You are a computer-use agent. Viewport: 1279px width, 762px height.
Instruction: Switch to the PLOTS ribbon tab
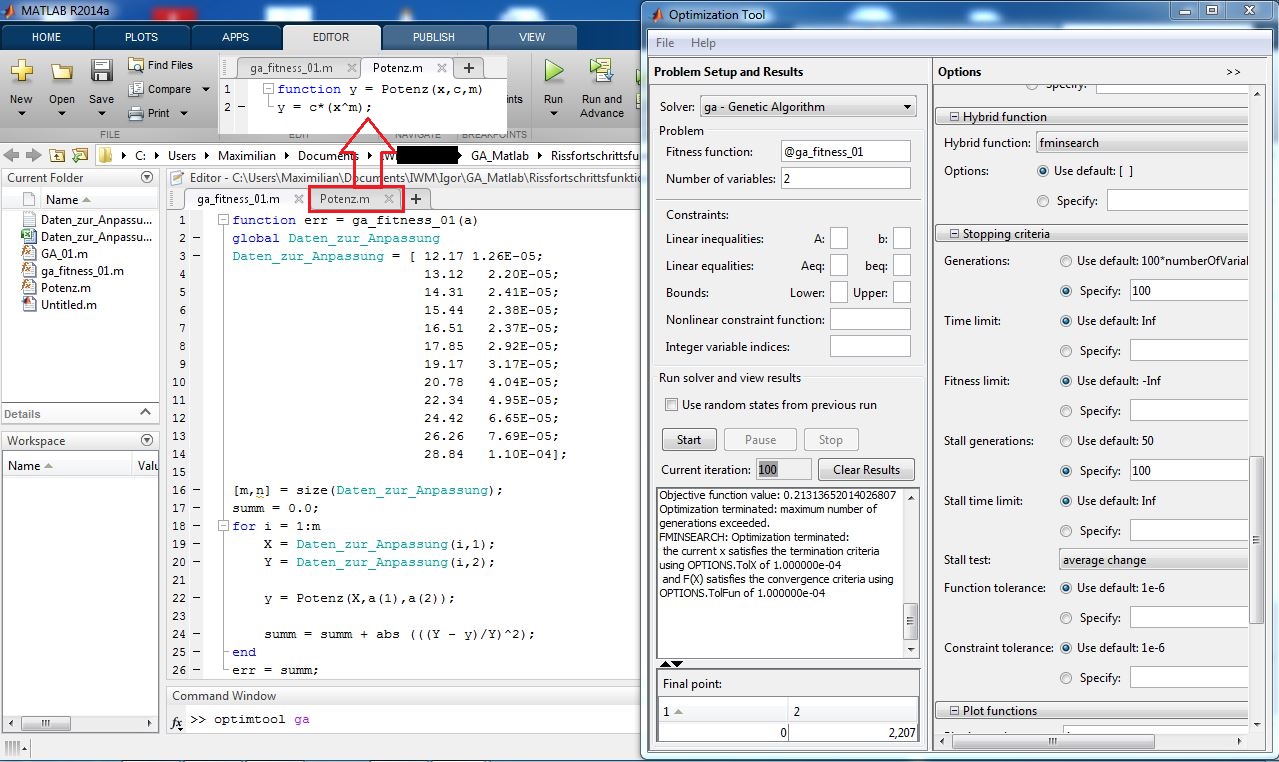coord(141,37)
